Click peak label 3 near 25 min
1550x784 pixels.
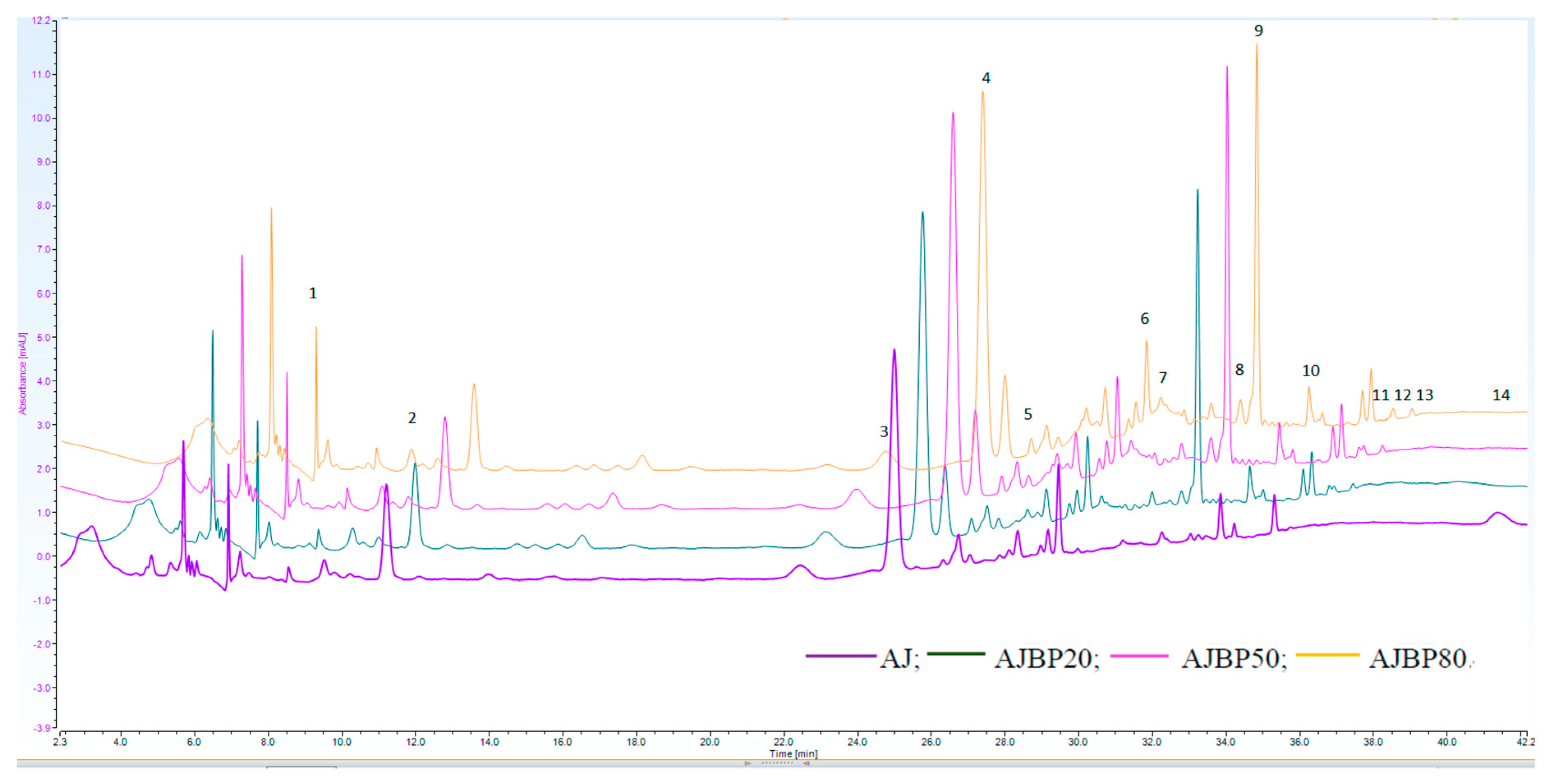[883, 431]
